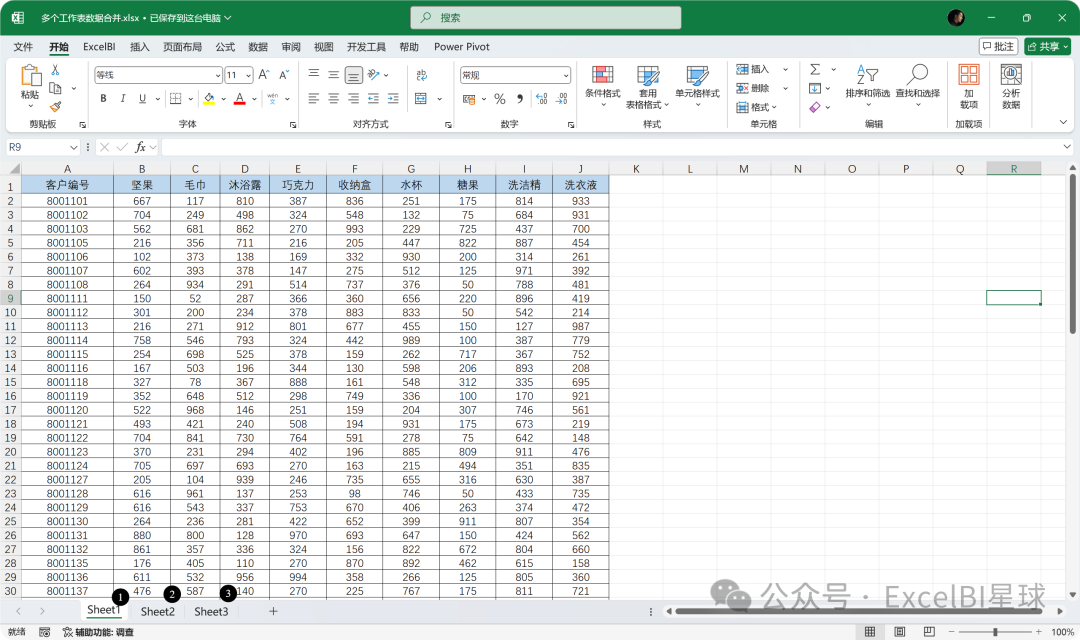
Task: Toggle italic formatting
Action: coord(123,99)
